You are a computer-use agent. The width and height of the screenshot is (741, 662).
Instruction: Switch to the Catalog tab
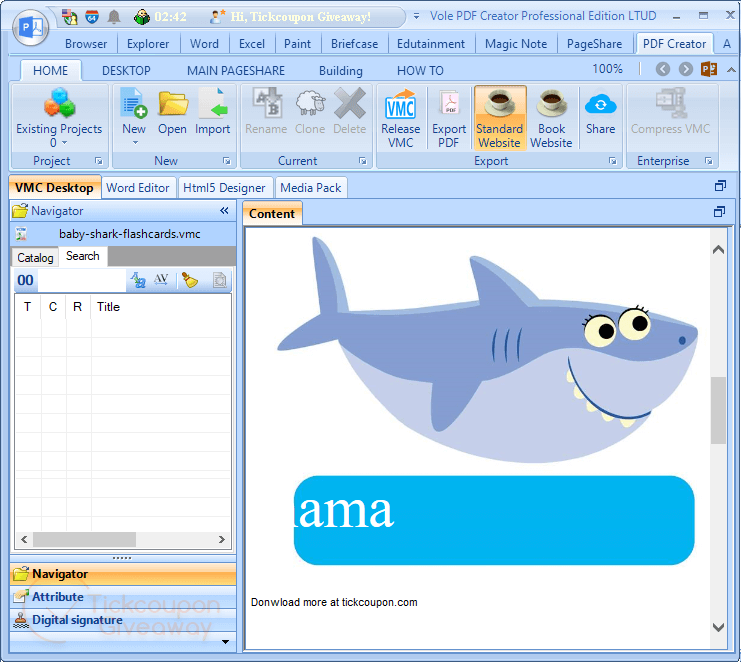point(35,258)
